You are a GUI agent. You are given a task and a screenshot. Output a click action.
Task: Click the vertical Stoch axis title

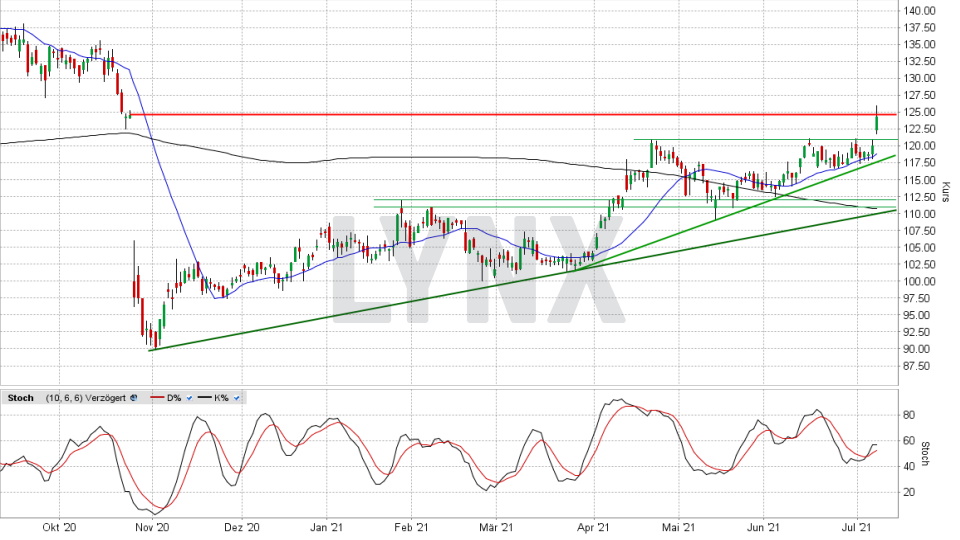[925, 454]
